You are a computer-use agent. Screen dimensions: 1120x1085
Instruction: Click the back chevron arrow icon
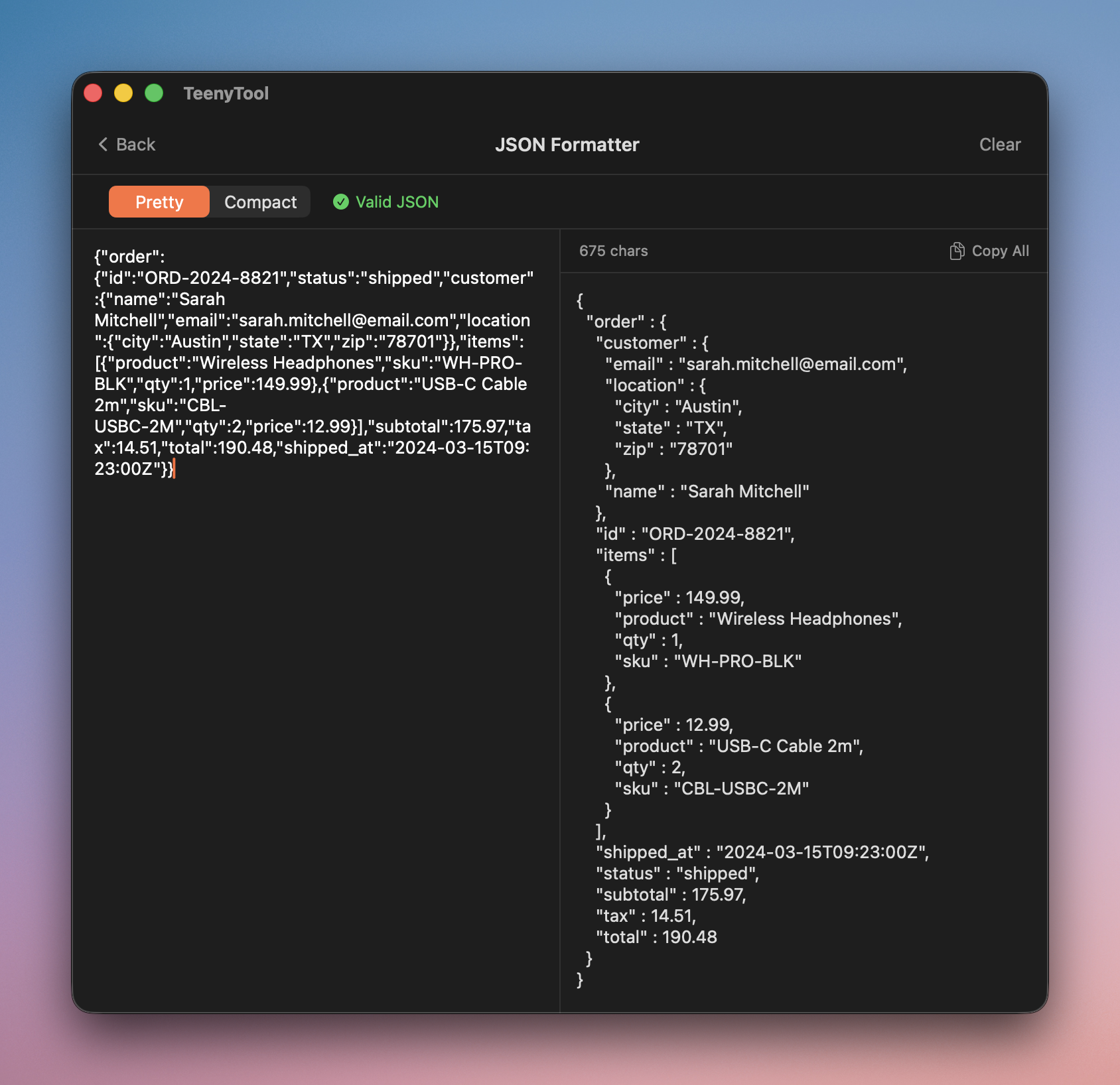click(103, 144)
